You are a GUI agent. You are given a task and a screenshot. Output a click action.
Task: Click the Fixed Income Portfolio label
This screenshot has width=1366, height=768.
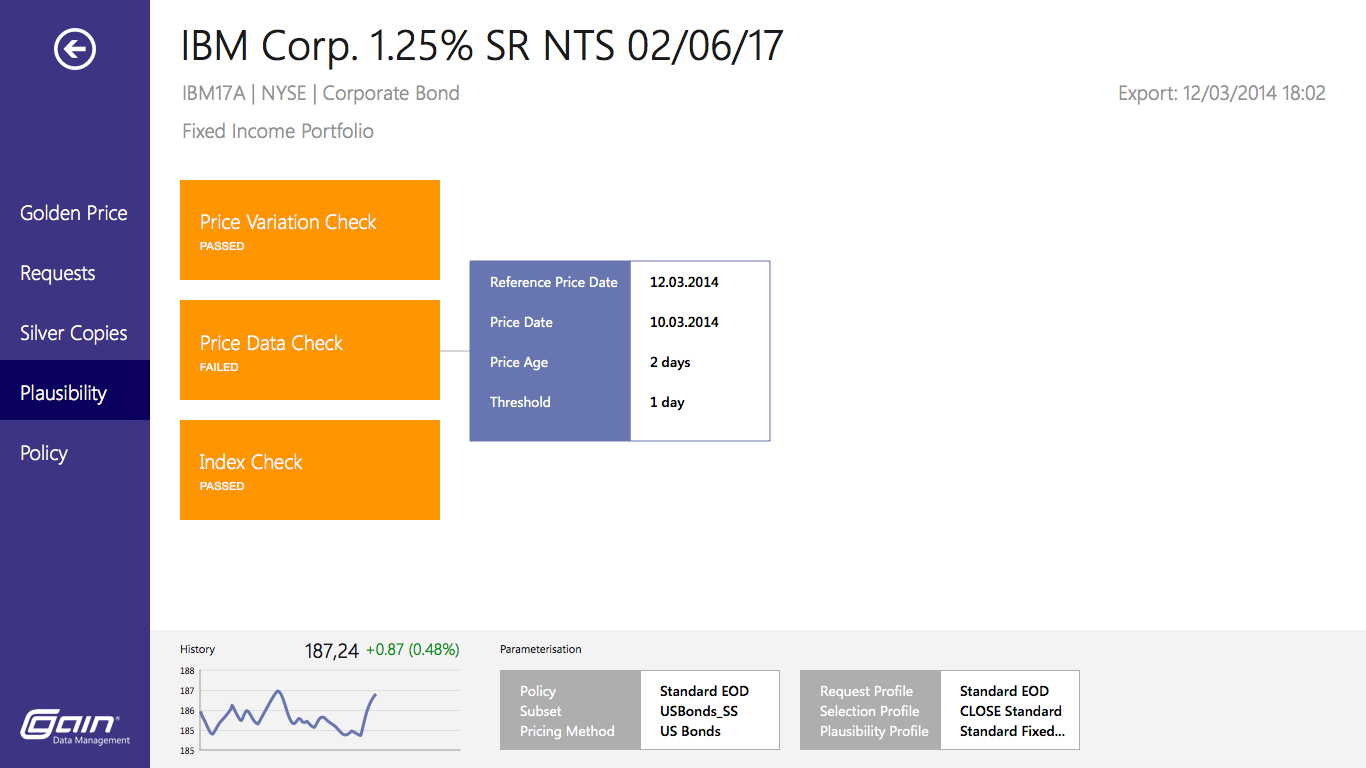[x=278, y=131]
